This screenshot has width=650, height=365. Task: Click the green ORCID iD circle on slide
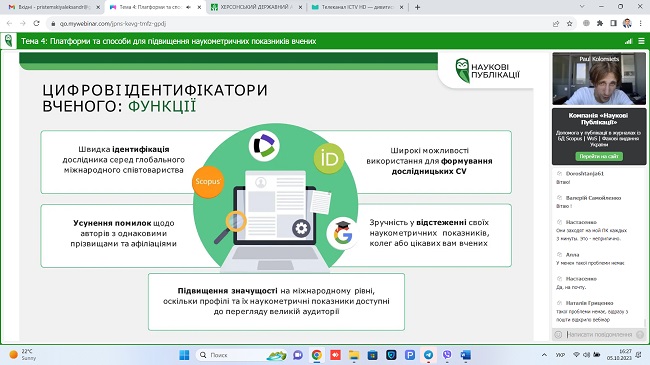(329, 158)
